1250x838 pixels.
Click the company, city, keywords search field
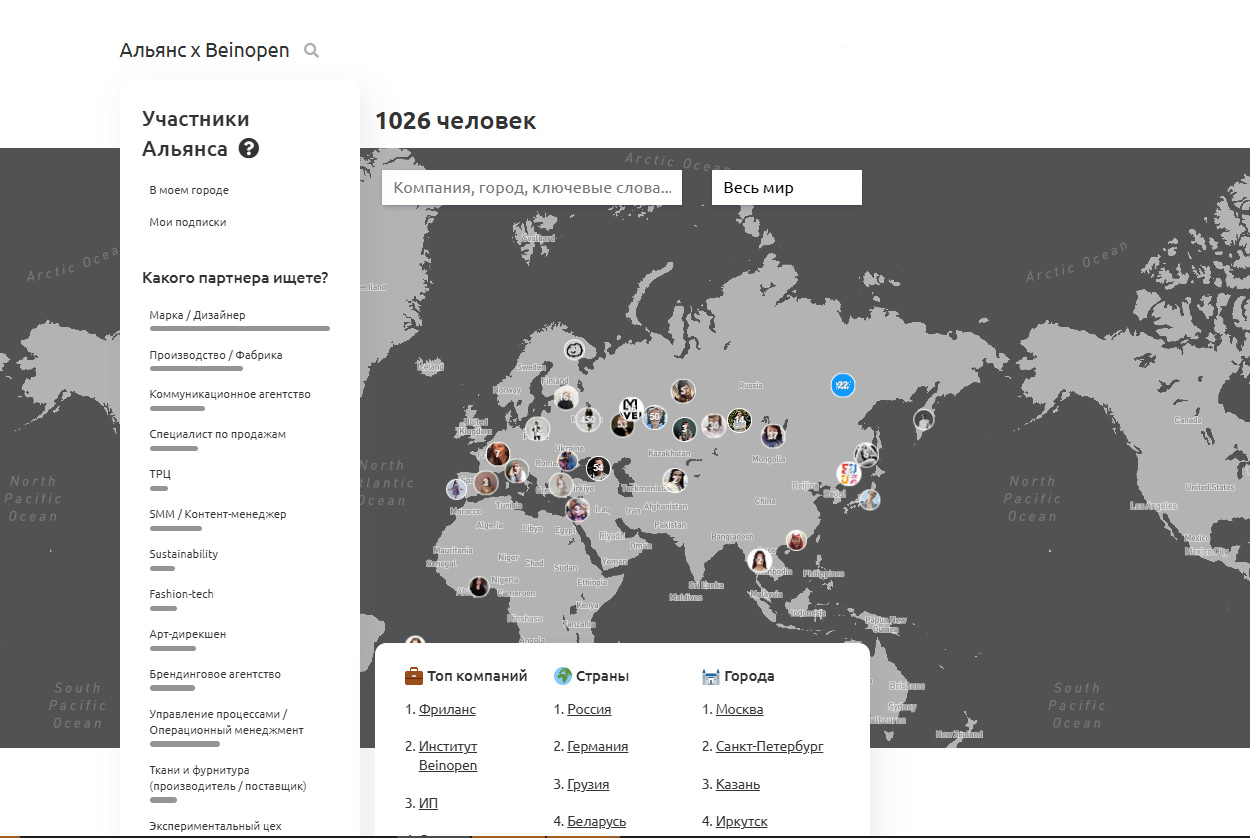coord(532,188)
